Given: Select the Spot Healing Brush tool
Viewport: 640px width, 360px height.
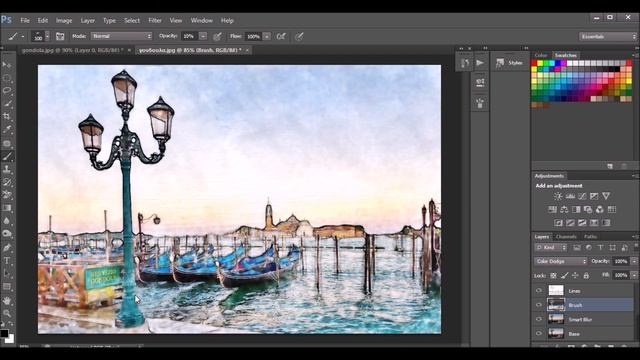Looking at the screenshot, I should tap(7, 143).
